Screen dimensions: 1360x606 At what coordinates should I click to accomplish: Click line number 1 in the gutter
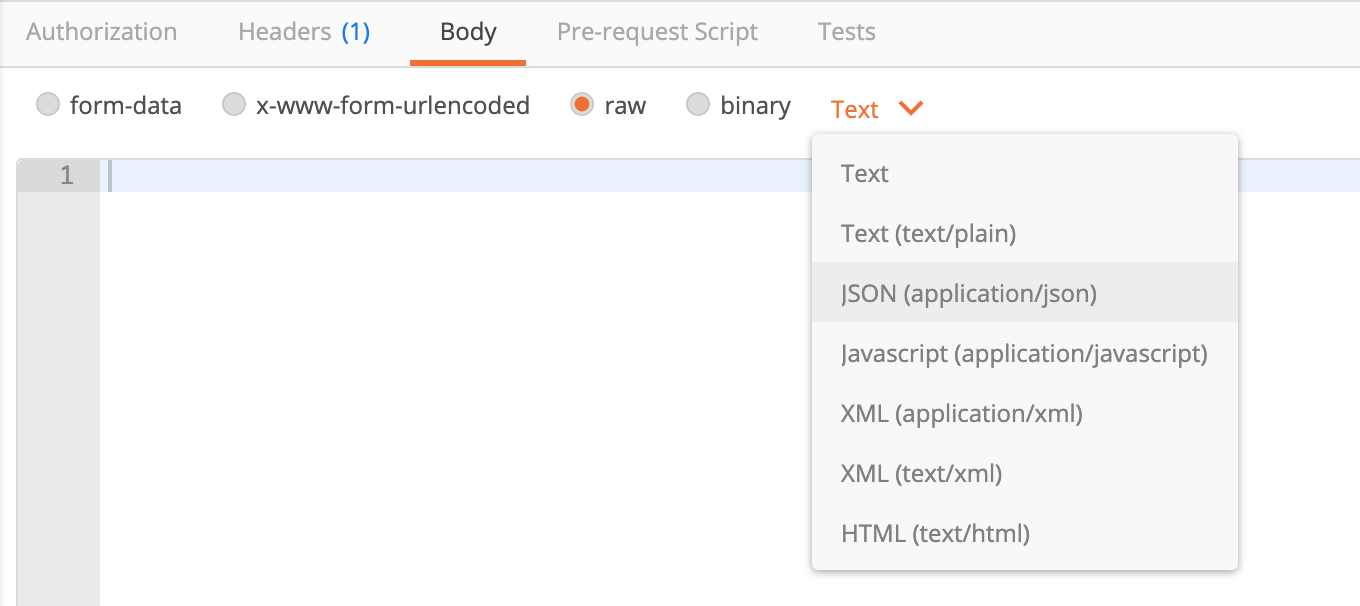pos(66,176)
